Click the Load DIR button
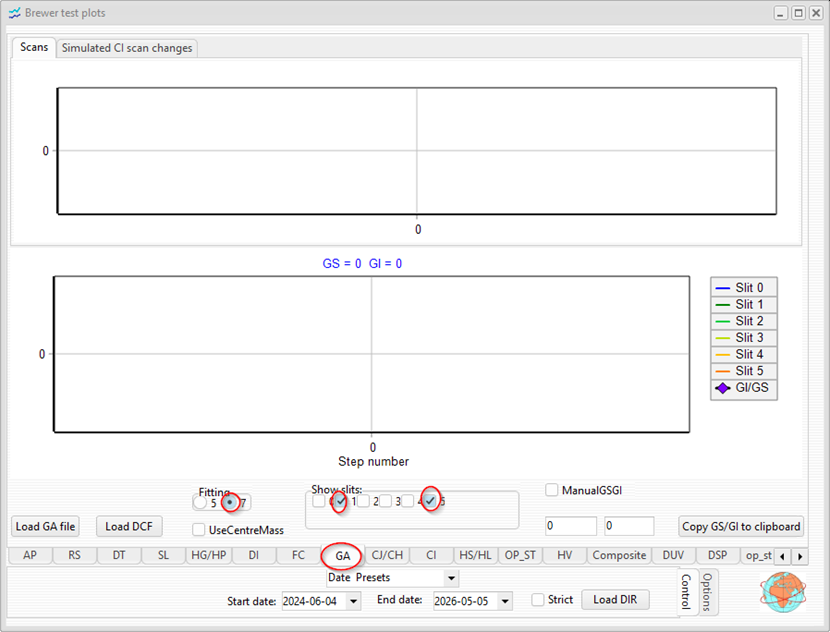 pyautogui.click(x=615, y=600)
